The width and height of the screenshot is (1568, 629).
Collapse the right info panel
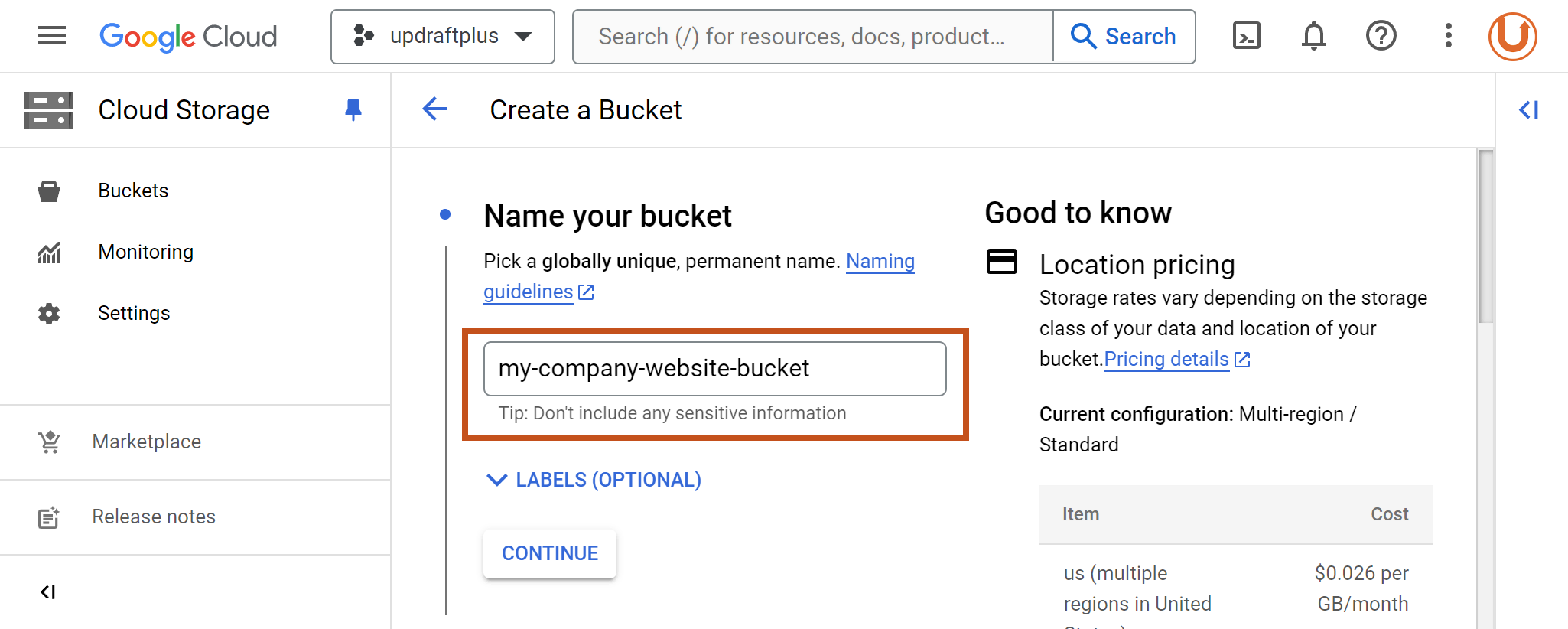pos(1528,110)
